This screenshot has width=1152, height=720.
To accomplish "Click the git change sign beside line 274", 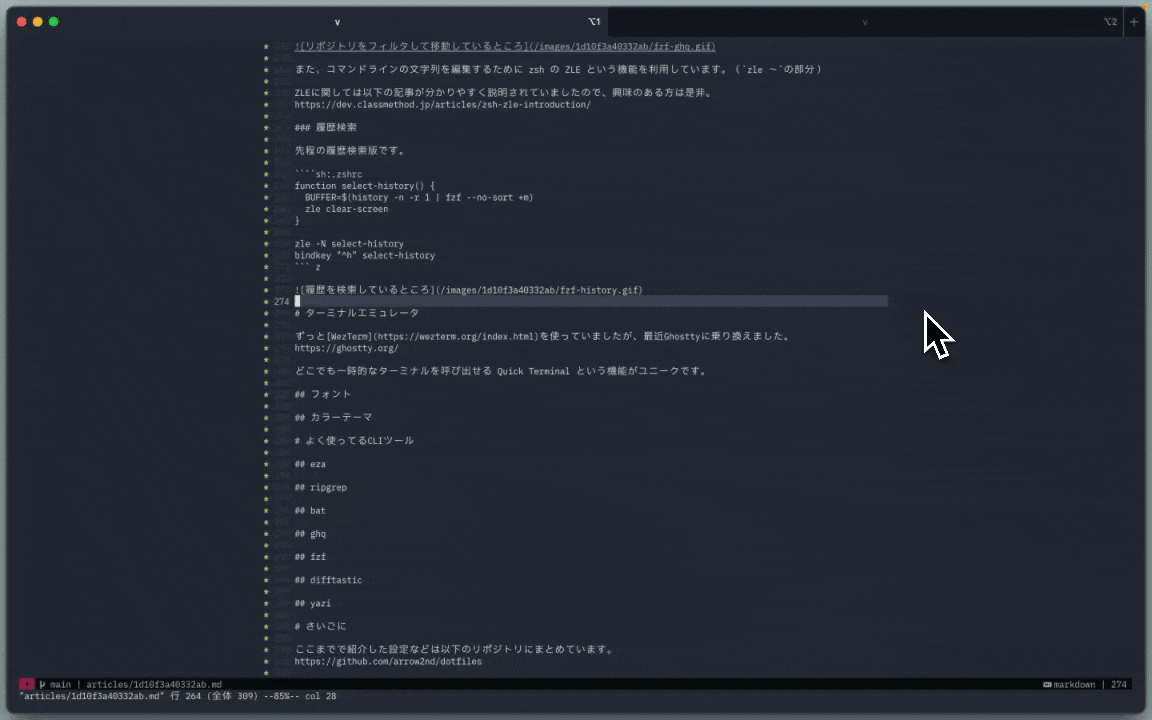I will point(266,301).
